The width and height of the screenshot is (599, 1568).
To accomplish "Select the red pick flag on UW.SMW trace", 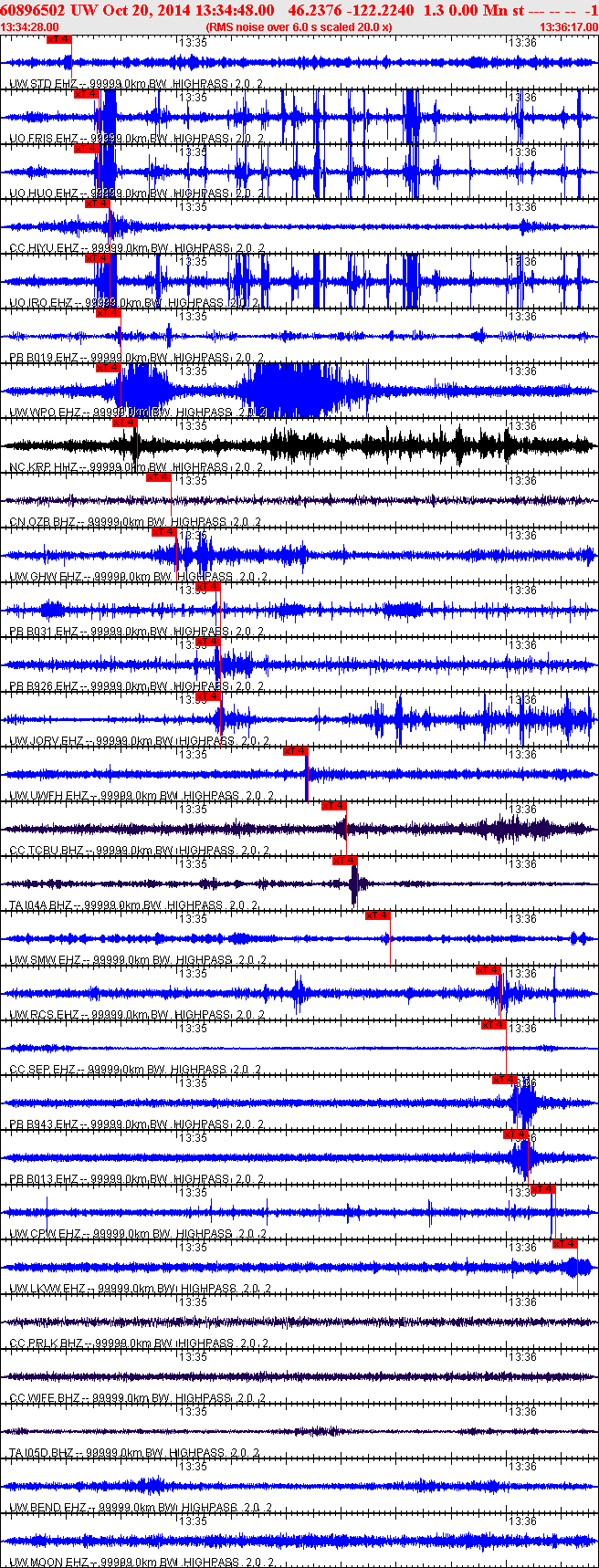I will pos(377,915).
